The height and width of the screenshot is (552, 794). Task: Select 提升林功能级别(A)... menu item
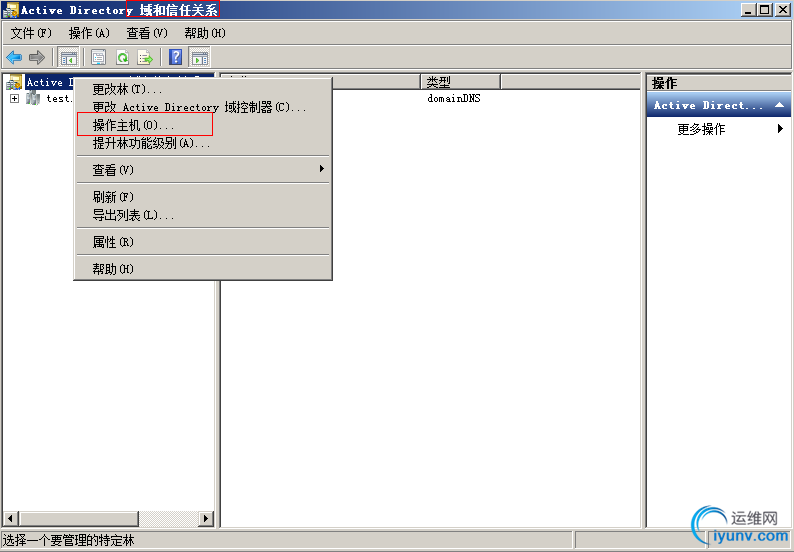click(203, 143)
